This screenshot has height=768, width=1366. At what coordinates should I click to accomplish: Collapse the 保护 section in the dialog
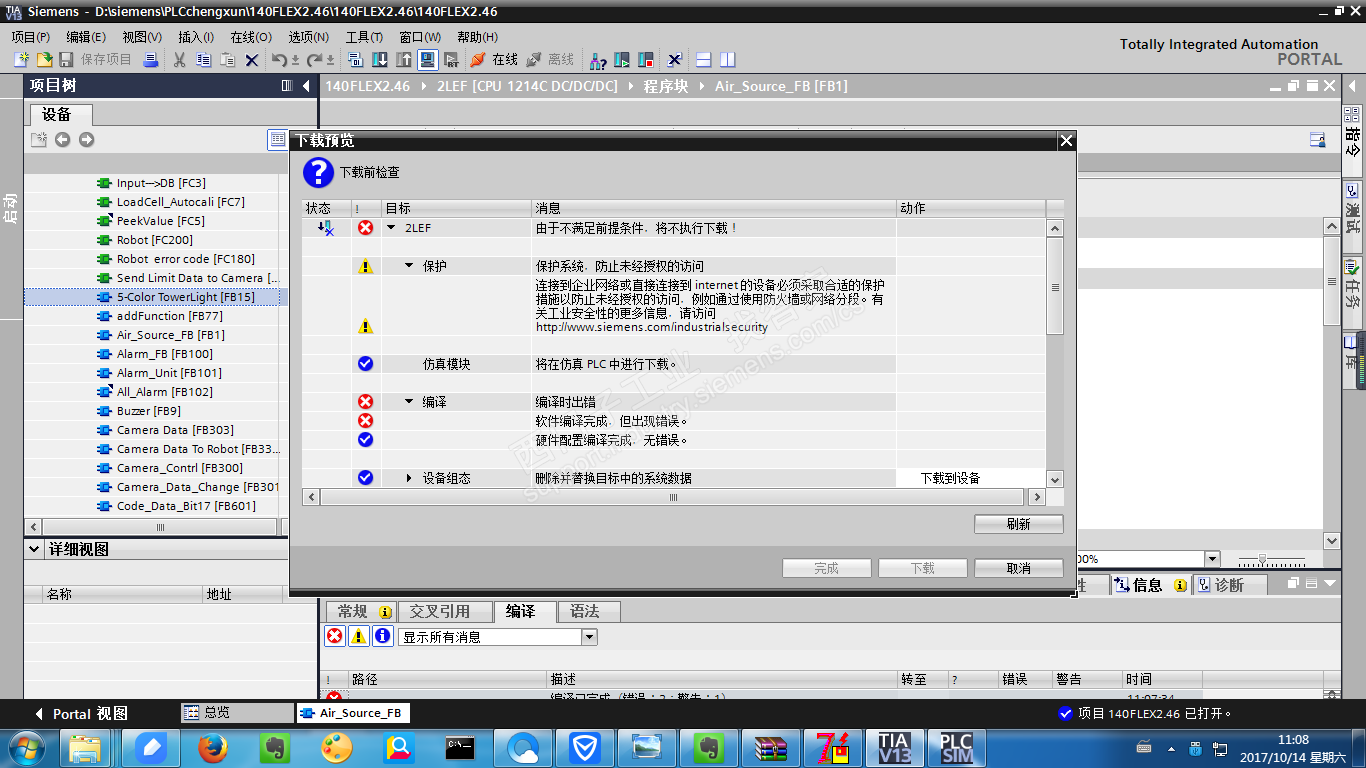click(x=409, y=266)
